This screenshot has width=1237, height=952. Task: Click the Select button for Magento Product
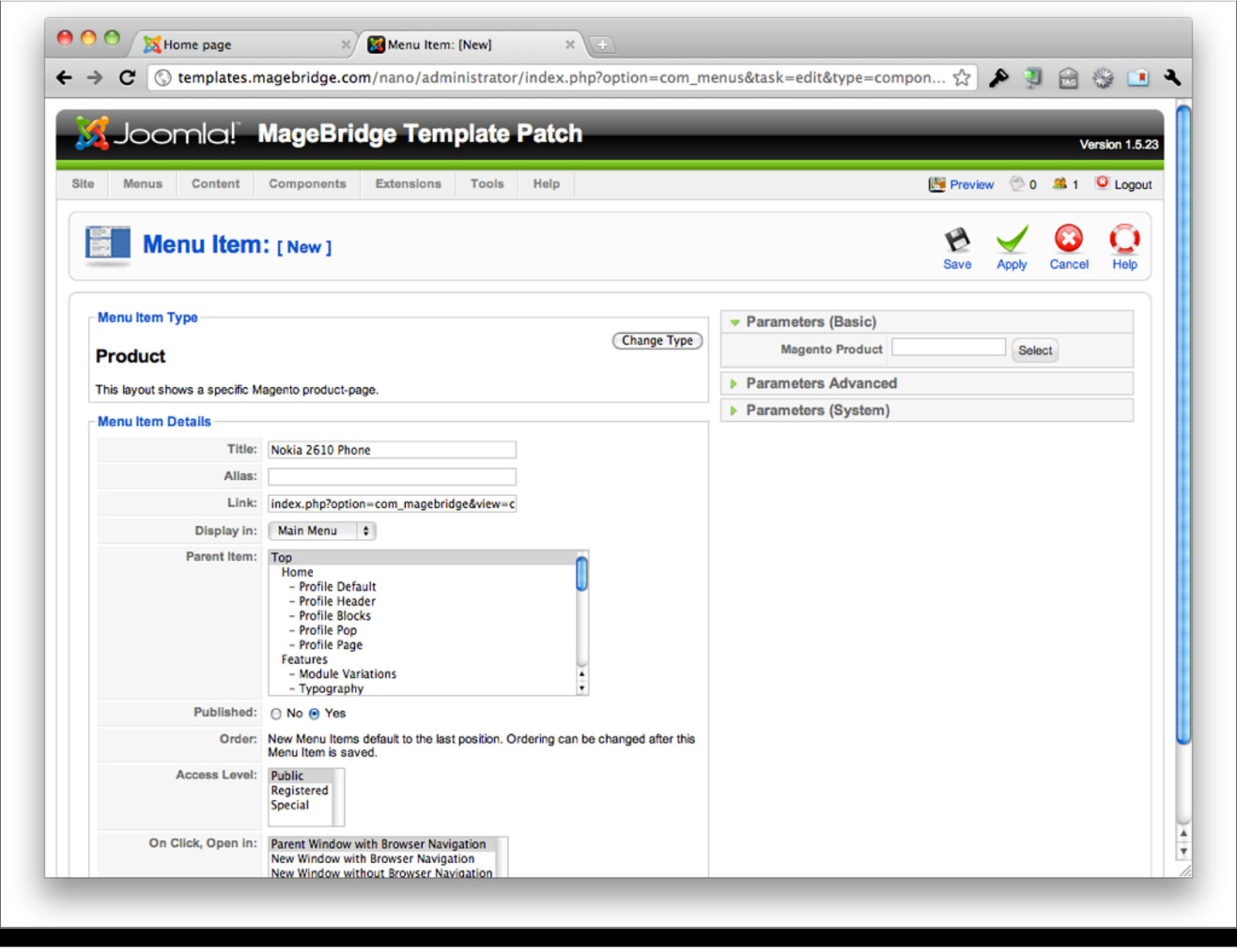coord(1034,351)
